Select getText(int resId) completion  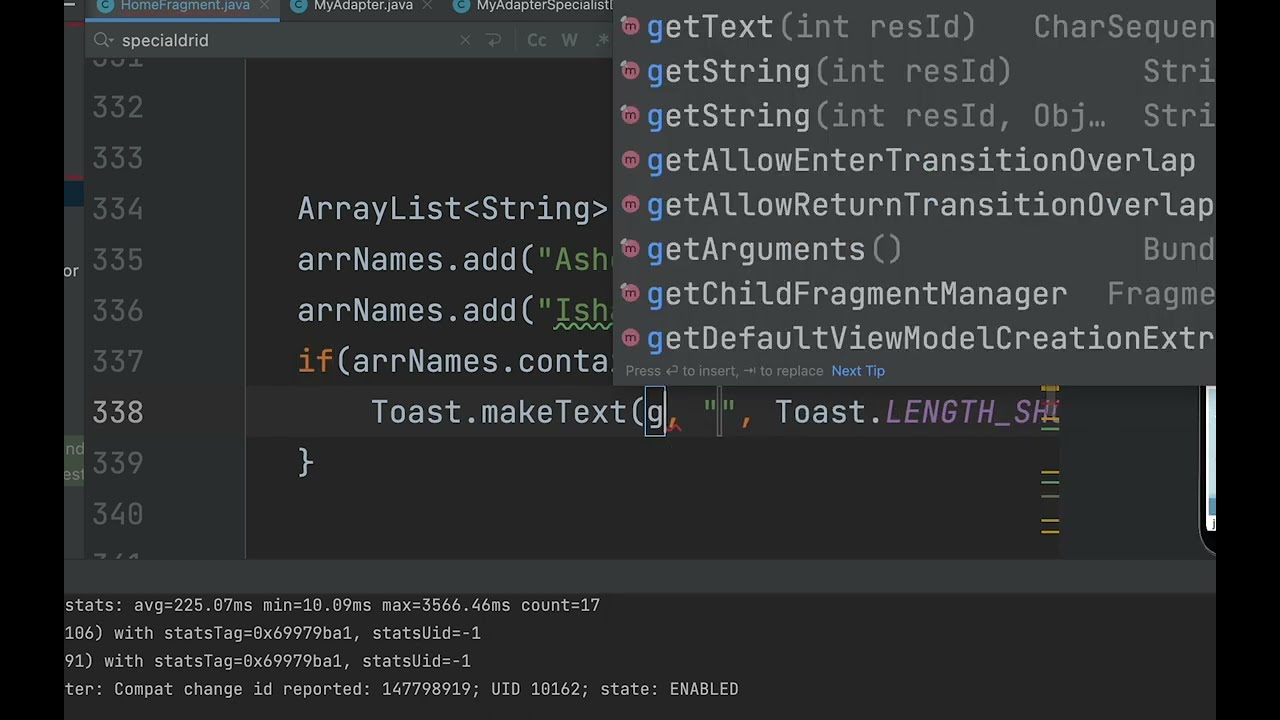tap(914, 27)
